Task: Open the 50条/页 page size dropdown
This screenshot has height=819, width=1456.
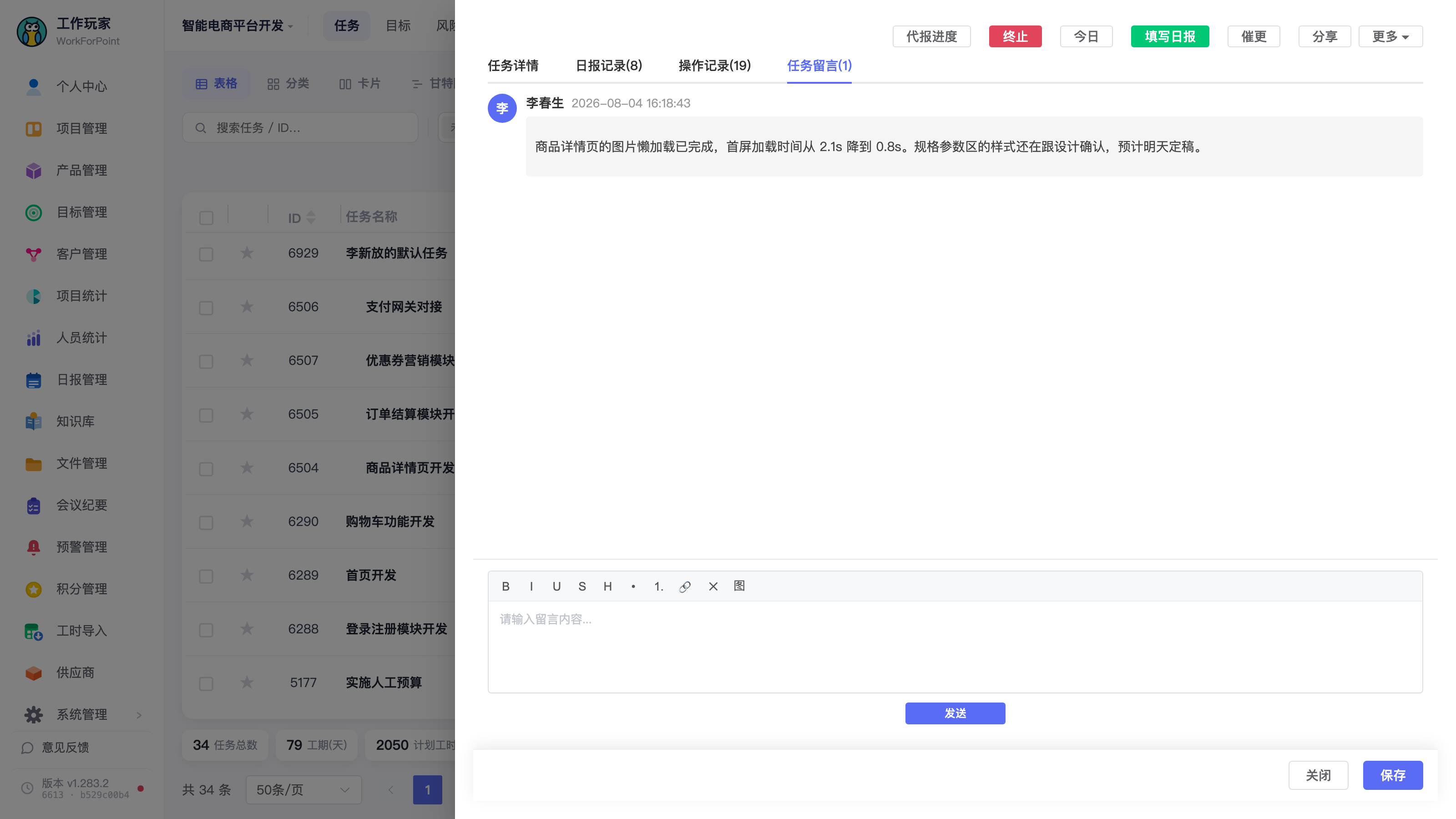Action: pos(303,789)
